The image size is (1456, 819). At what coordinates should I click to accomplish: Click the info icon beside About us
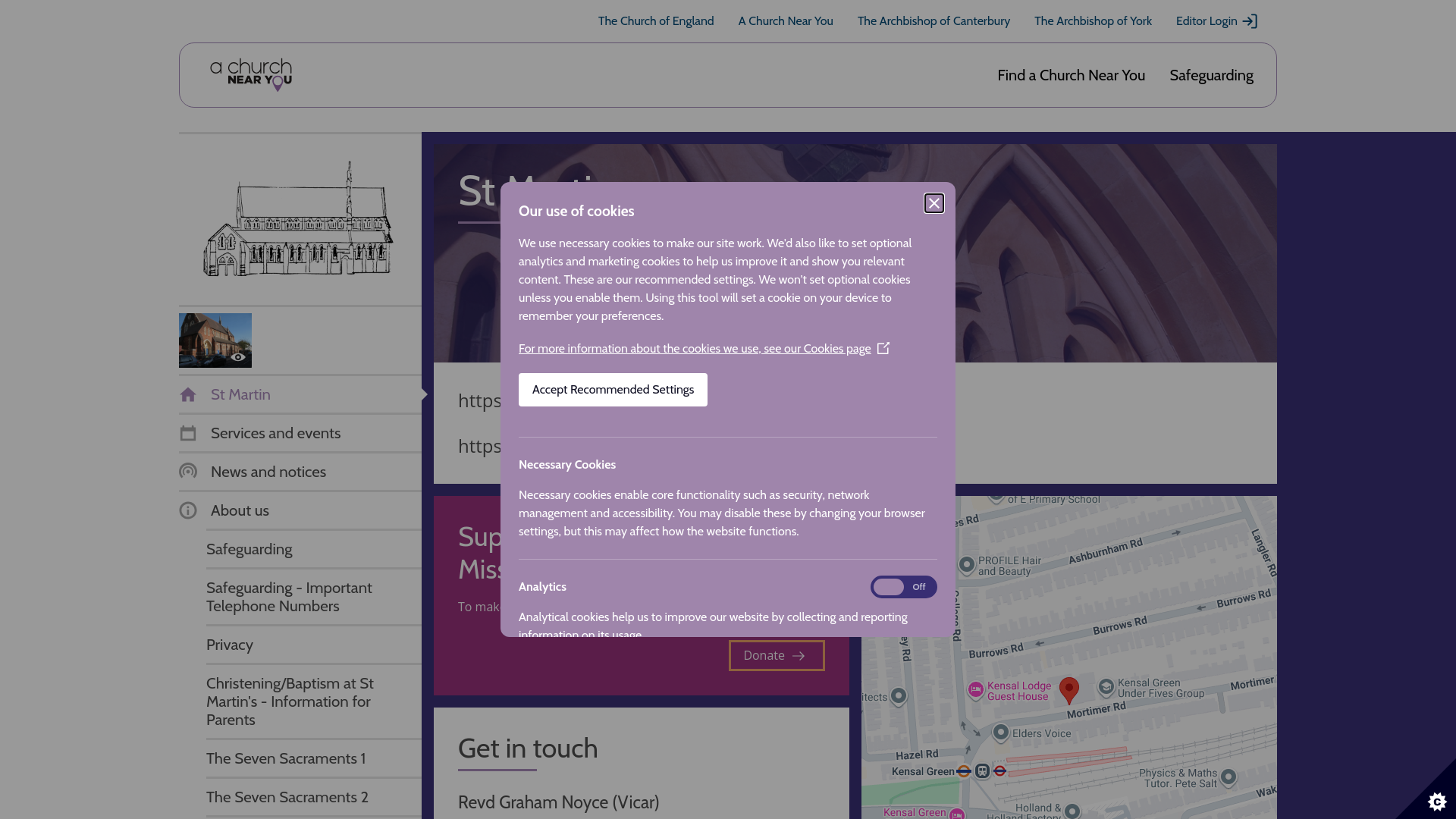tap(188, 510)
